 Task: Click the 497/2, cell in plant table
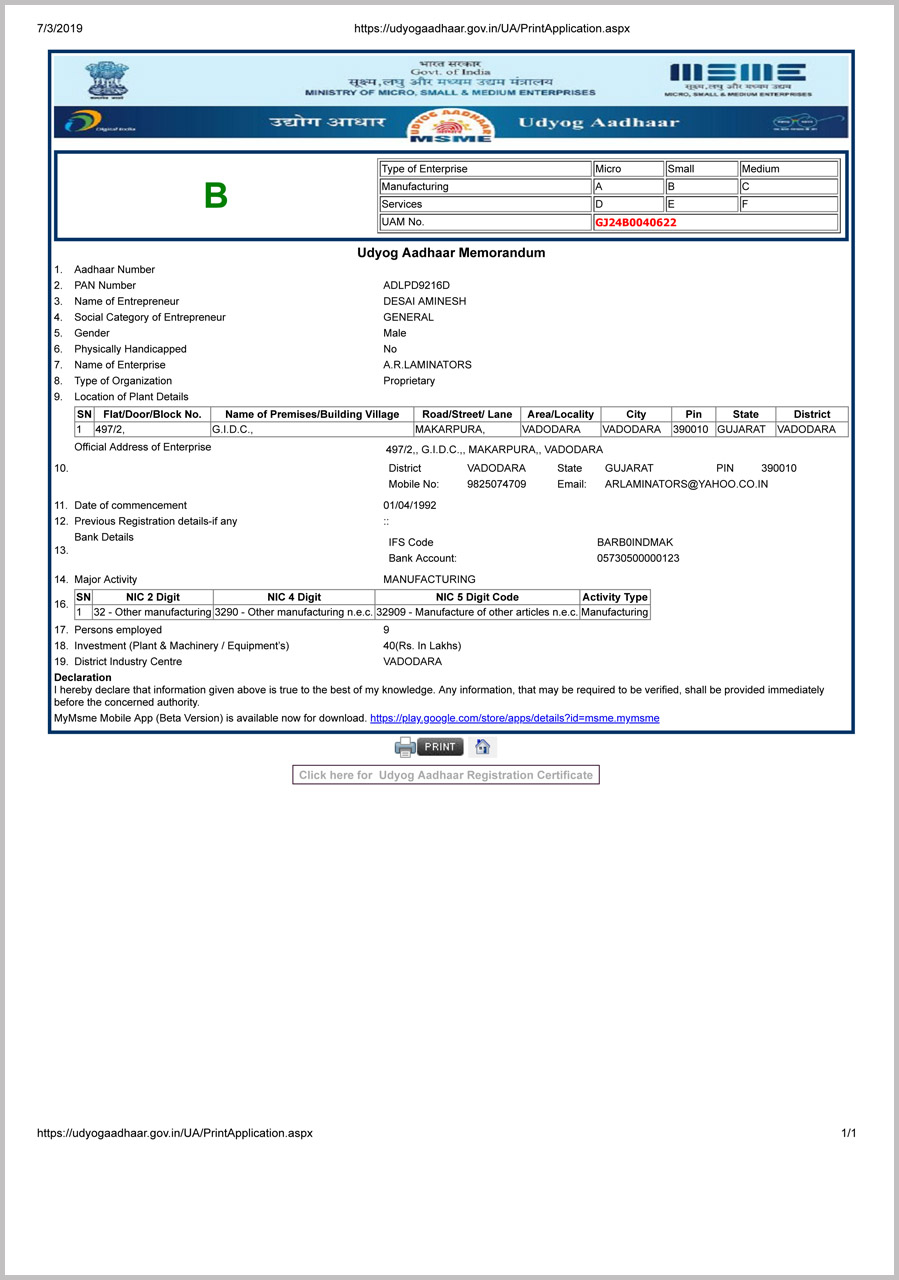(x=152, y=430)
